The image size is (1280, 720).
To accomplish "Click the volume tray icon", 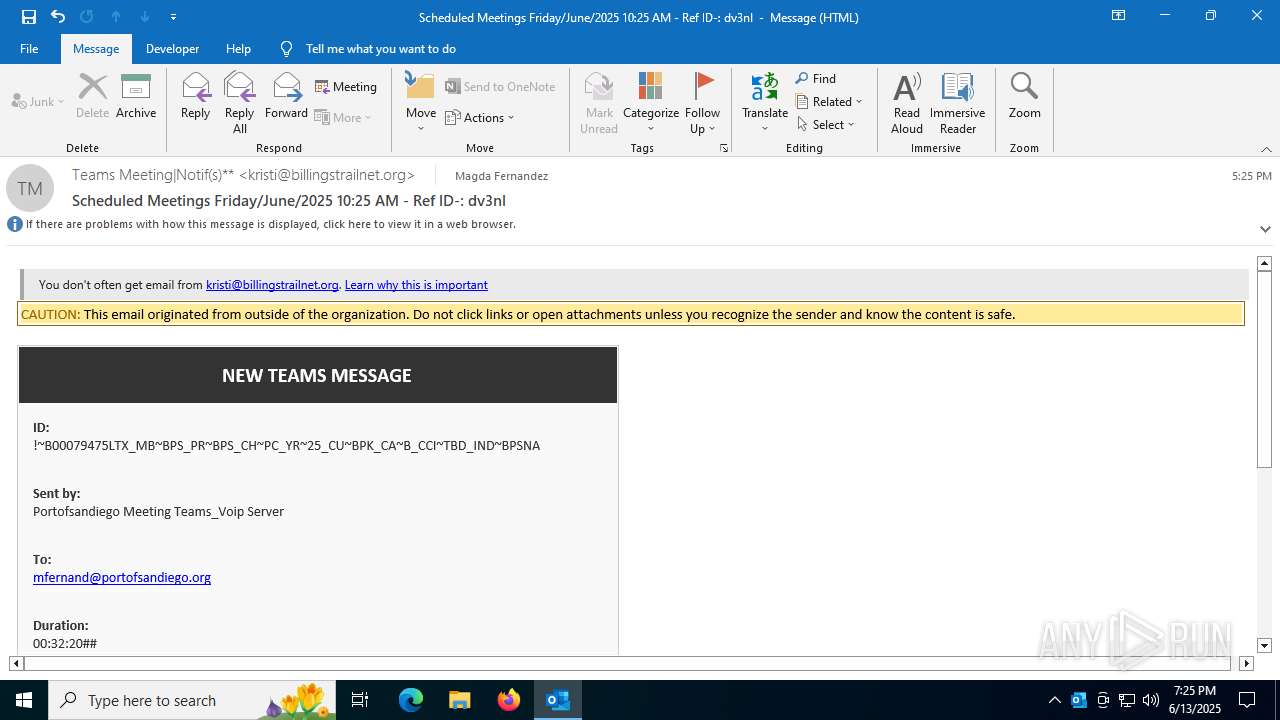I will click(x=1151, y=700).
